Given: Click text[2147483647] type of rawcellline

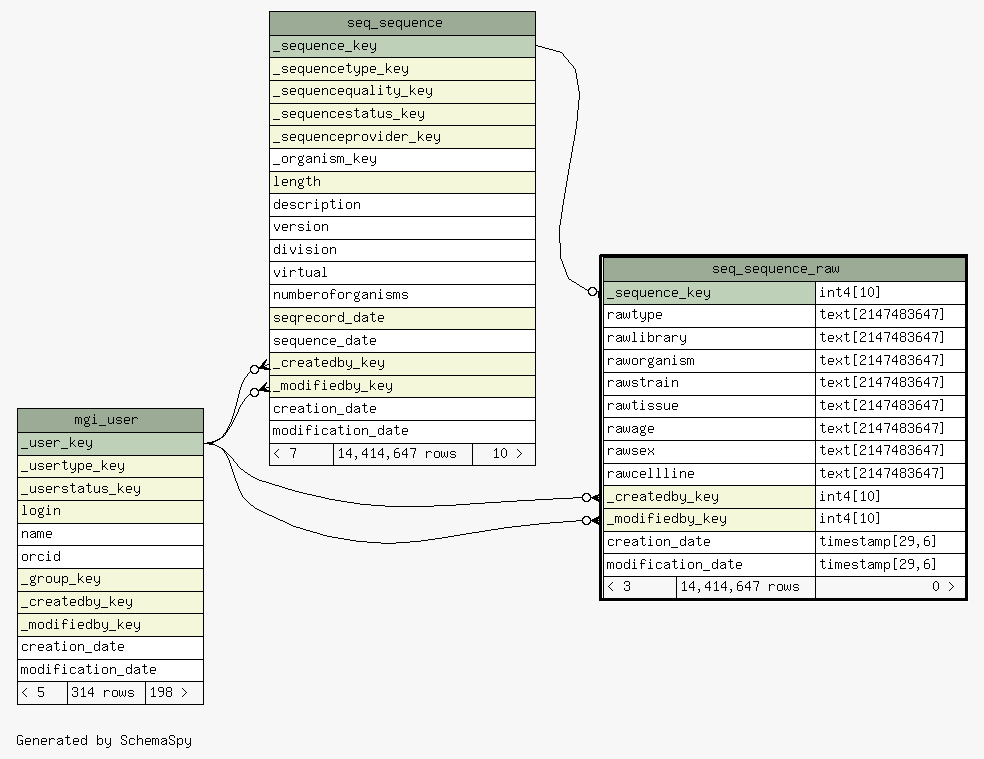Looking at the screenshot, I should pyautogui.click(x=890, y=474).
